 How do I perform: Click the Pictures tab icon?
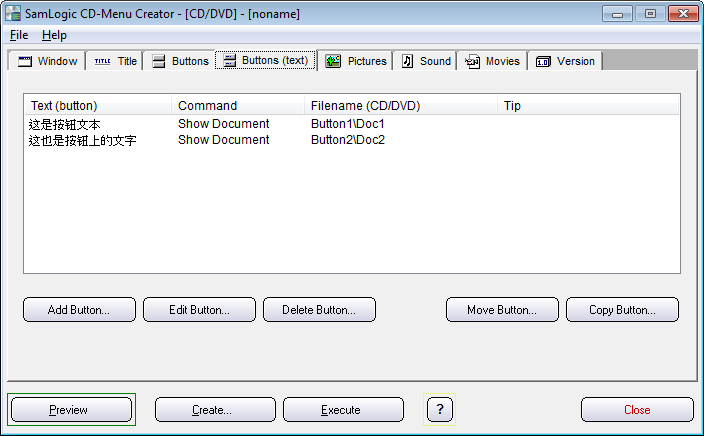pos(333,61)
